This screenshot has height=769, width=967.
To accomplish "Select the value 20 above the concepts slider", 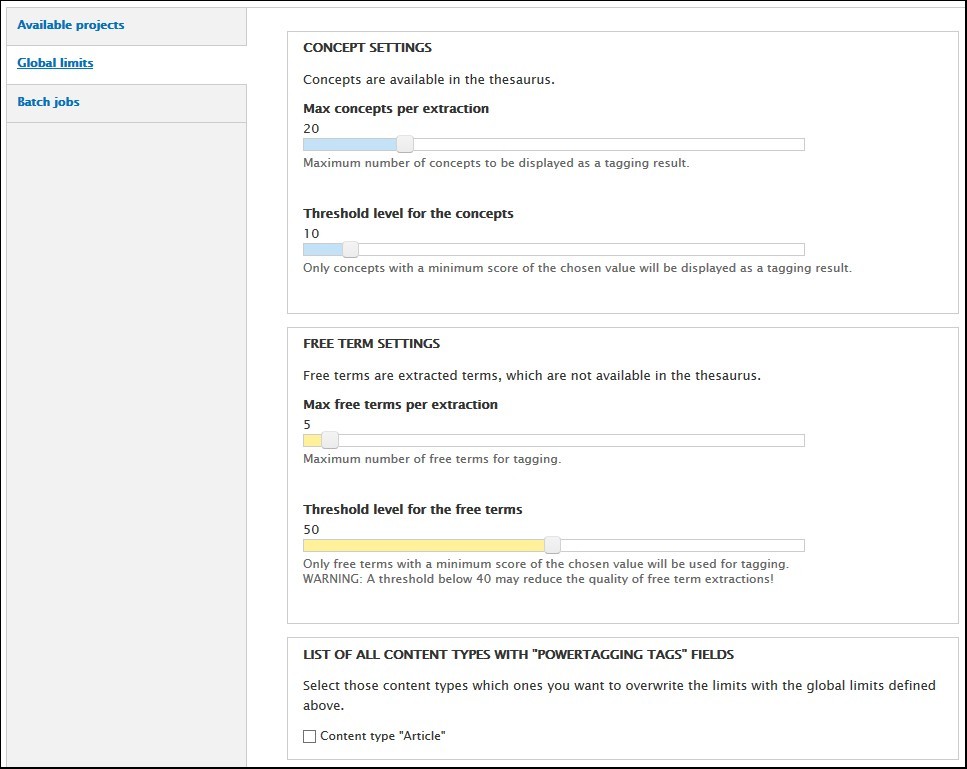I will [x=311, y=128].
